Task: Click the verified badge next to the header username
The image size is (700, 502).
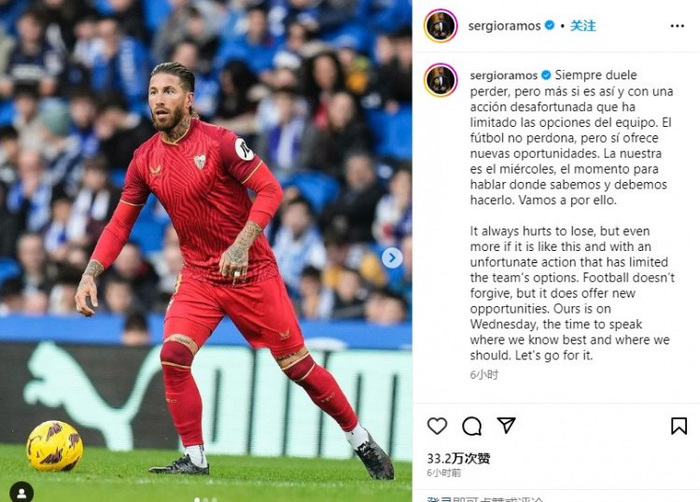Action: [550, 25]
